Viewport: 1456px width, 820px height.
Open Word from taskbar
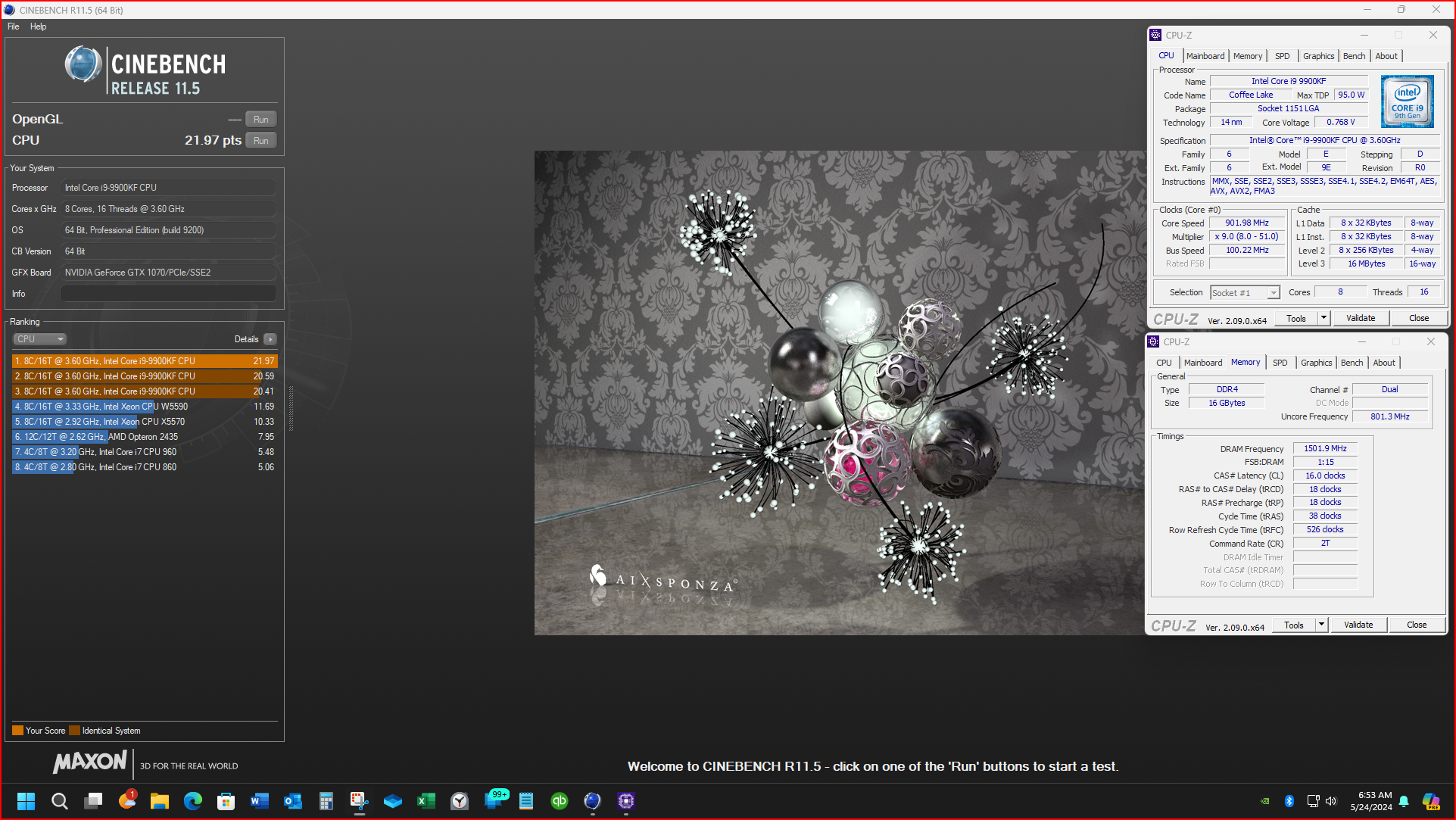[260, 801]
